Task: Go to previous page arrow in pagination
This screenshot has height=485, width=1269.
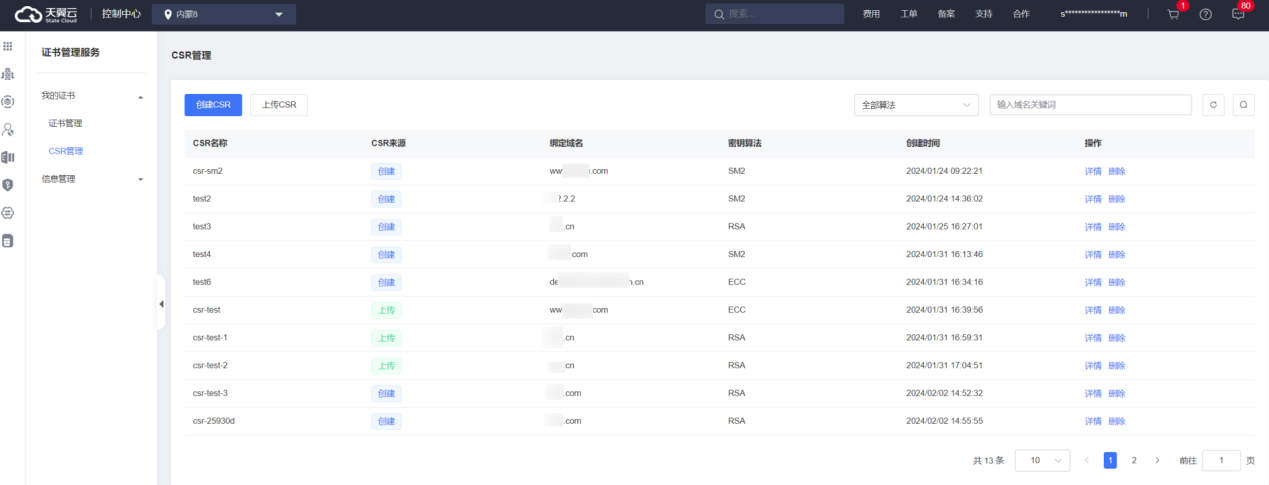Action: pyautogui.click(x=1087, y=460)
